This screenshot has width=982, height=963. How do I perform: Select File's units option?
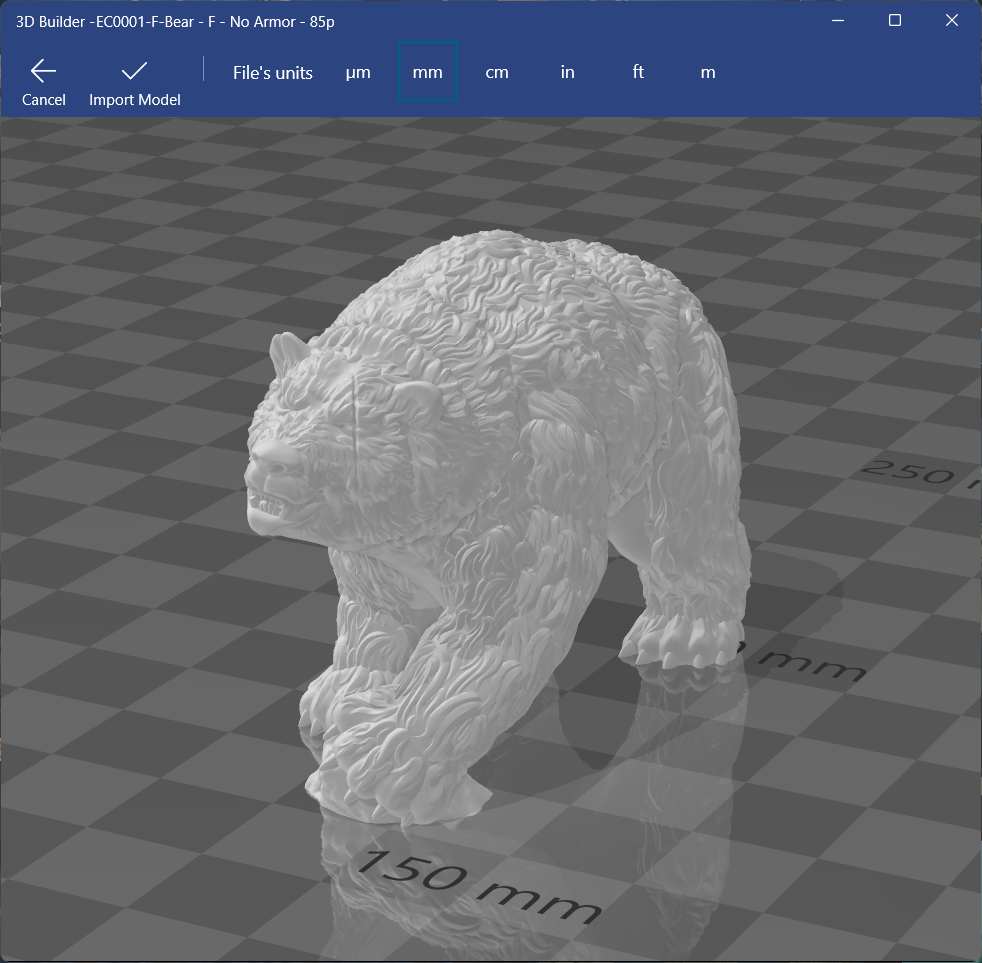click(x=272, y=73)
